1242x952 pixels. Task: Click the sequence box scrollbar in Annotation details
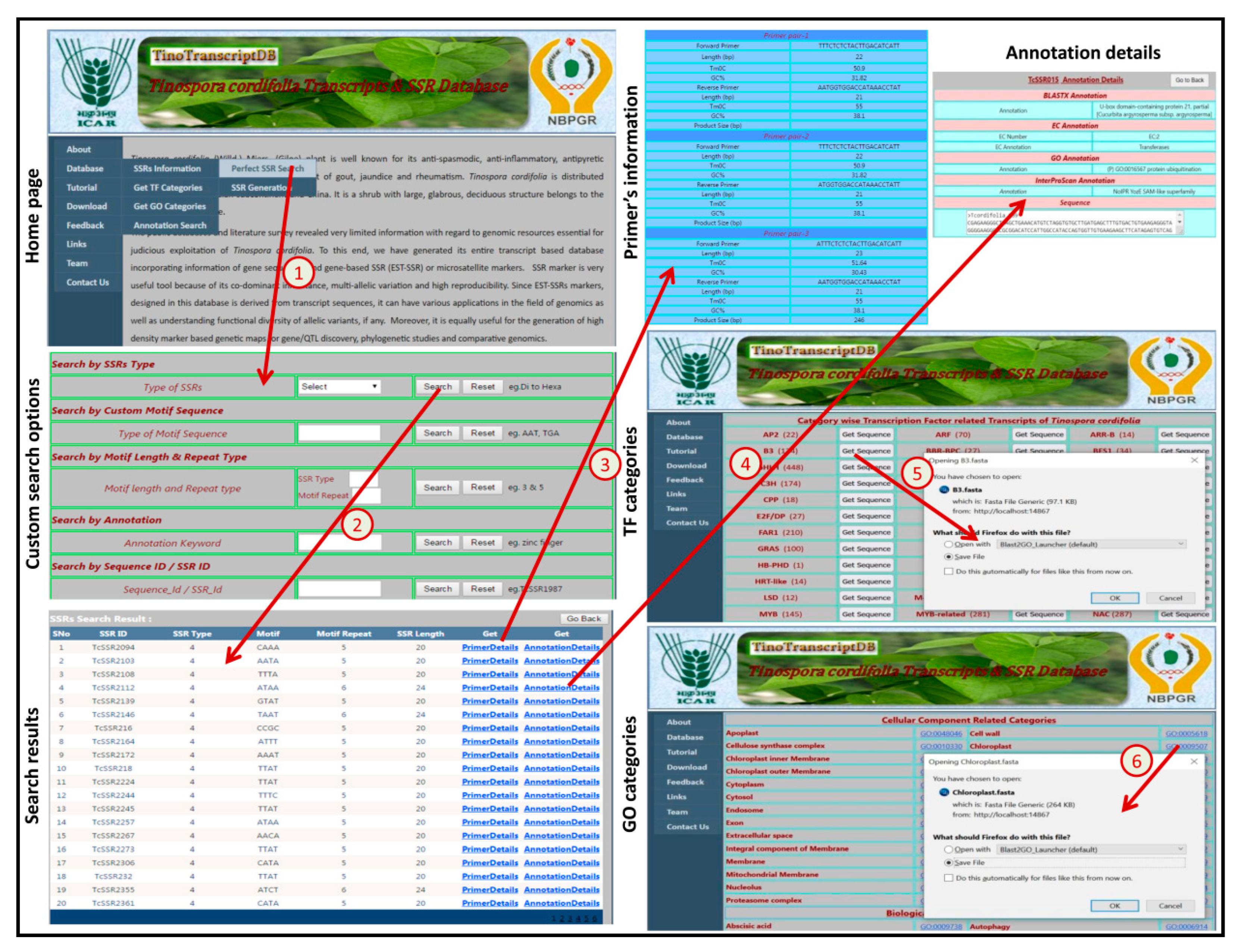1179,222
